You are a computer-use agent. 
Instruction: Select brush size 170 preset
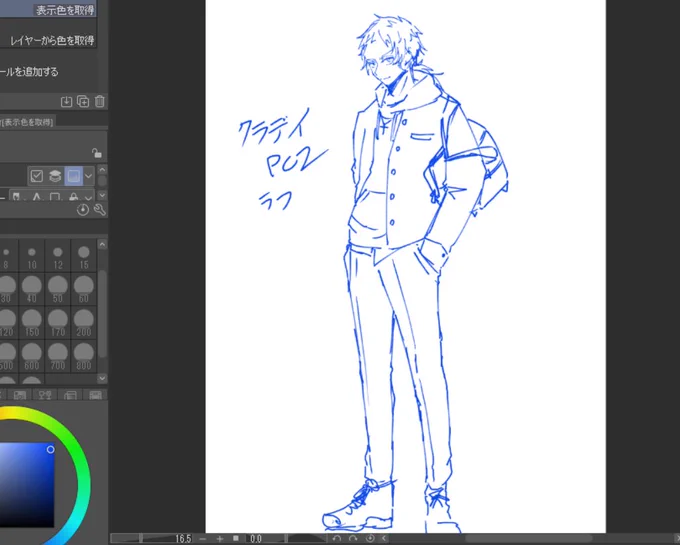click(x=58, y=323)
